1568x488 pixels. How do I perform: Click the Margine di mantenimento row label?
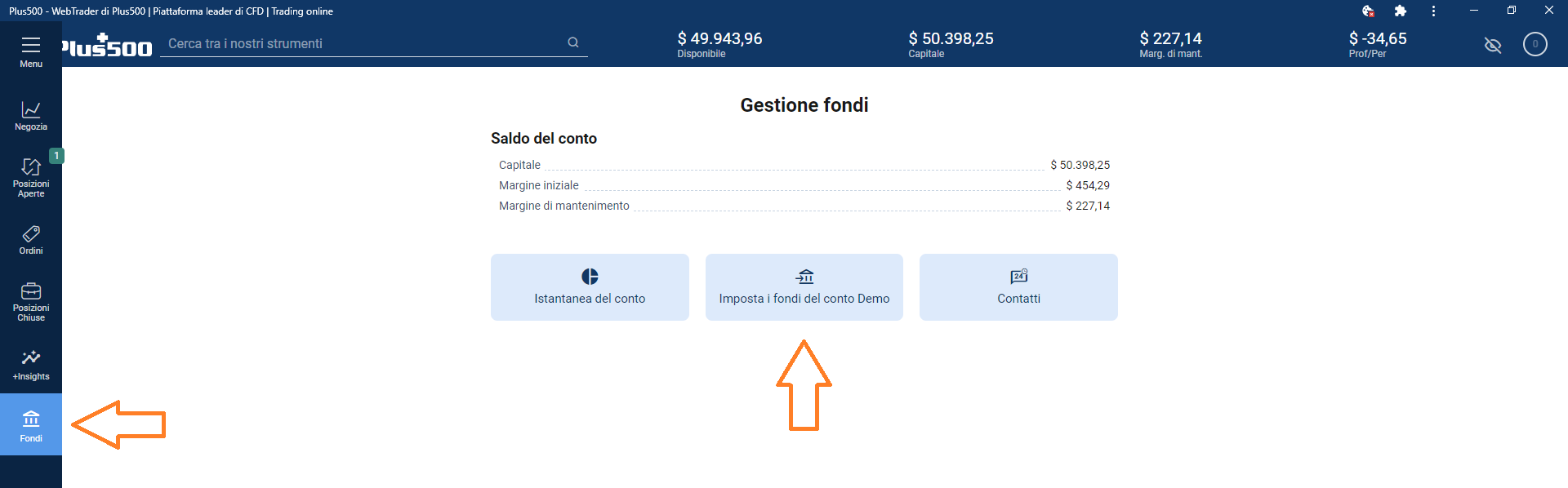[x=564, y=206]
